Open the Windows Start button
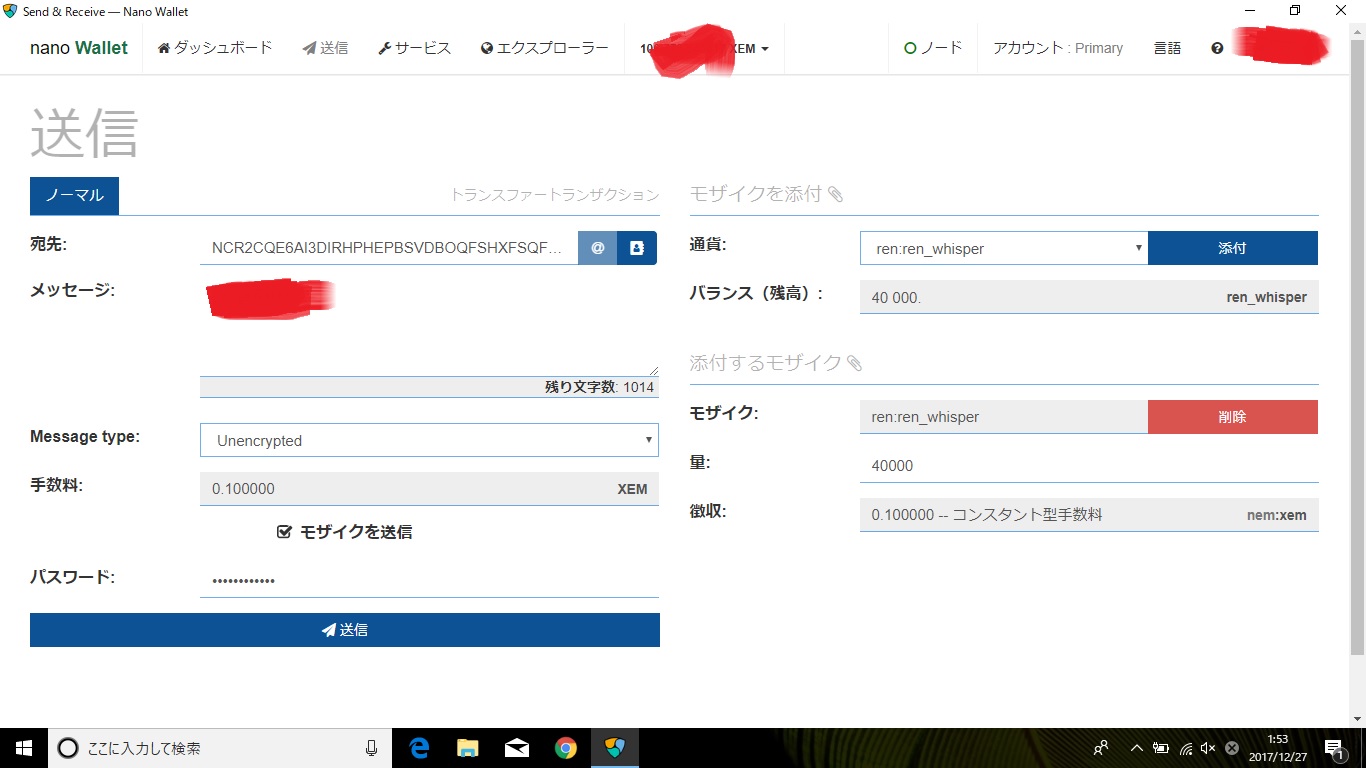1366x768 pixels. tap(24, 748)
